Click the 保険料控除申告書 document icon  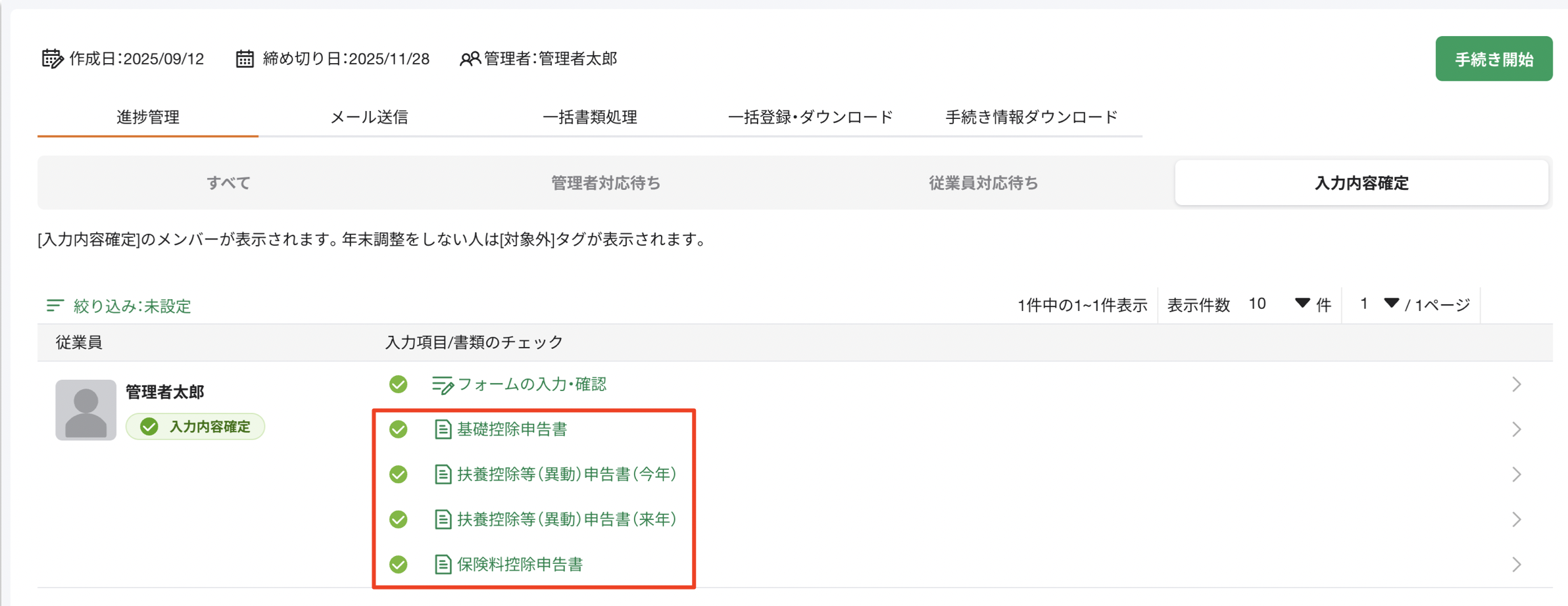click(x=443, y=564)
